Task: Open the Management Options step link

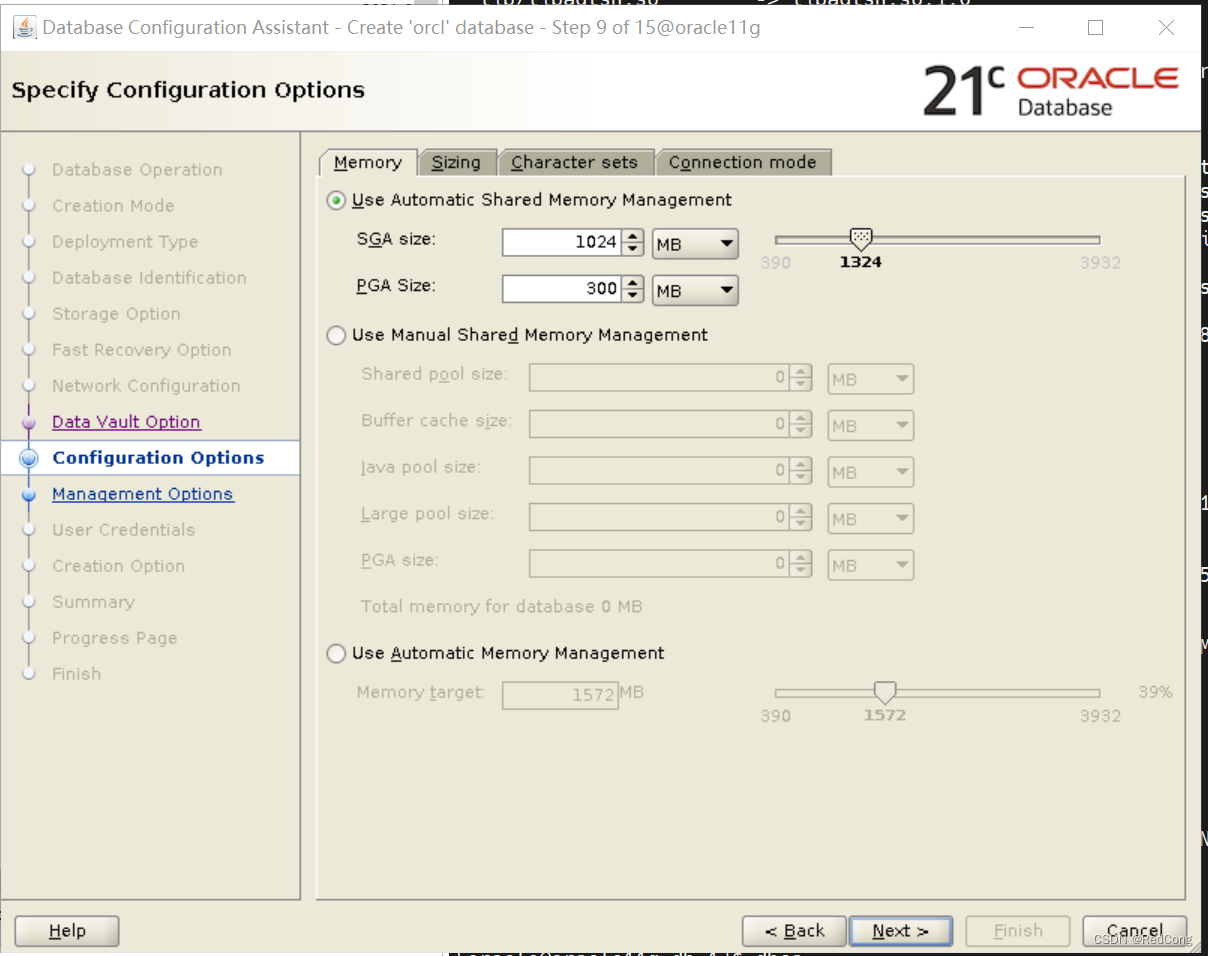Action: (143, 494)
